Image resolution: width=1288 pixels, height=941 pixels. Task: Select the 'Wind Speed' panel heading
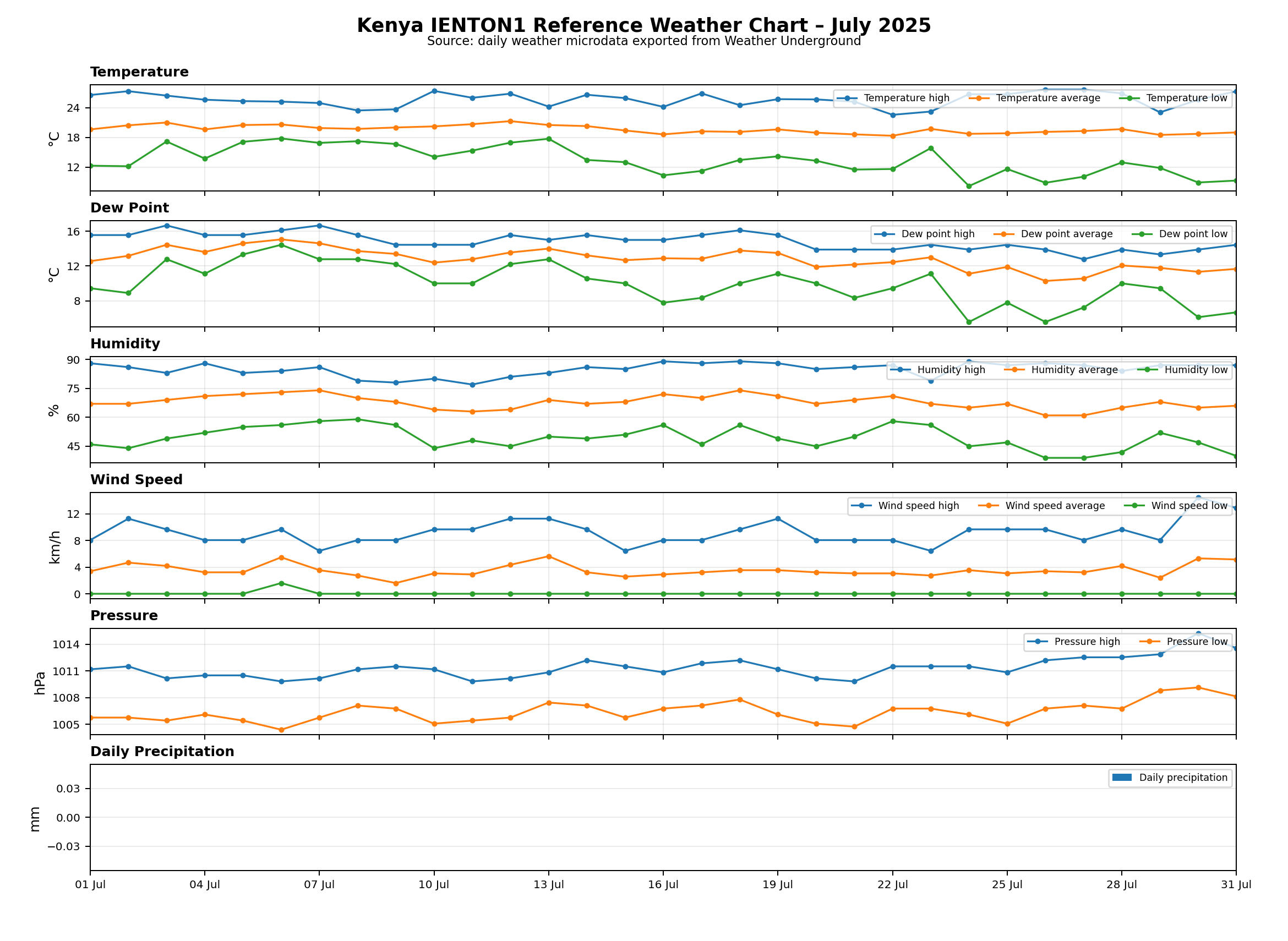pos(137,480)
